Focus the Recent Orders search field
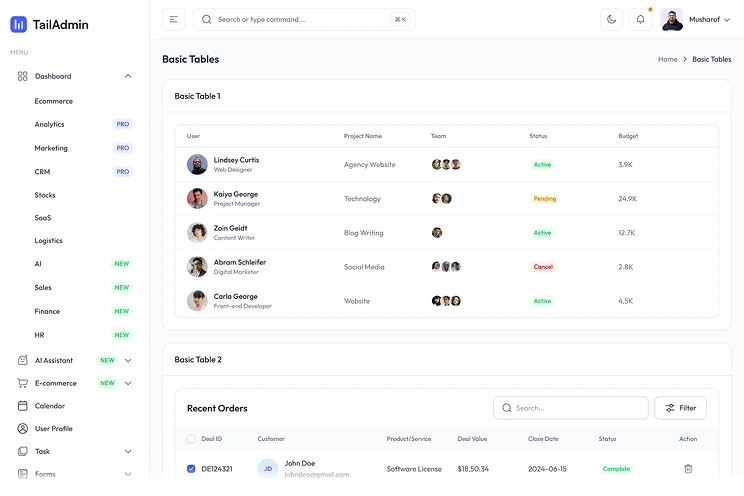744x496 pixels. pos(571,408)
